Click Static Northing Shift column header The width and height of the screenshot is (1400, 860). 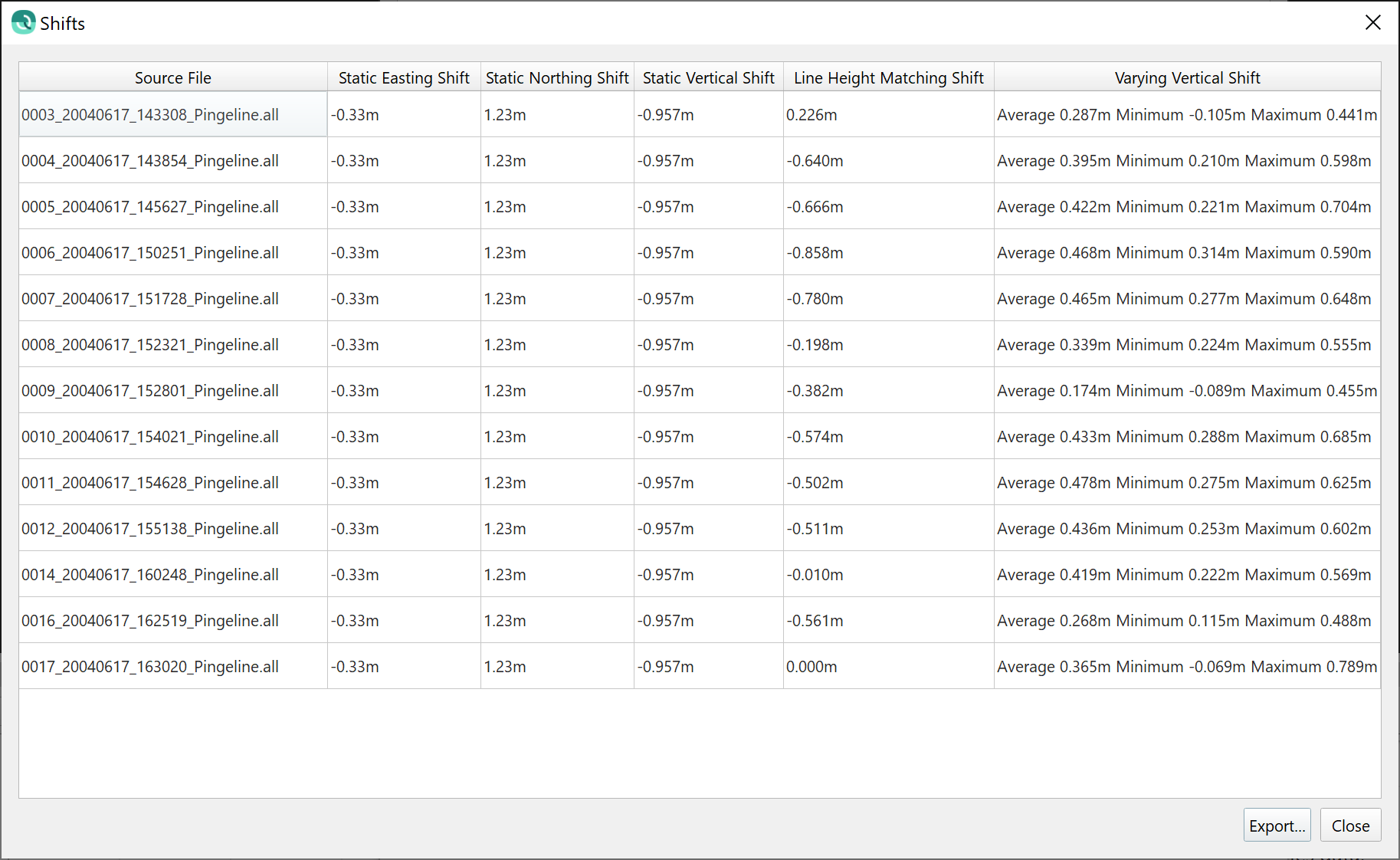557,77
